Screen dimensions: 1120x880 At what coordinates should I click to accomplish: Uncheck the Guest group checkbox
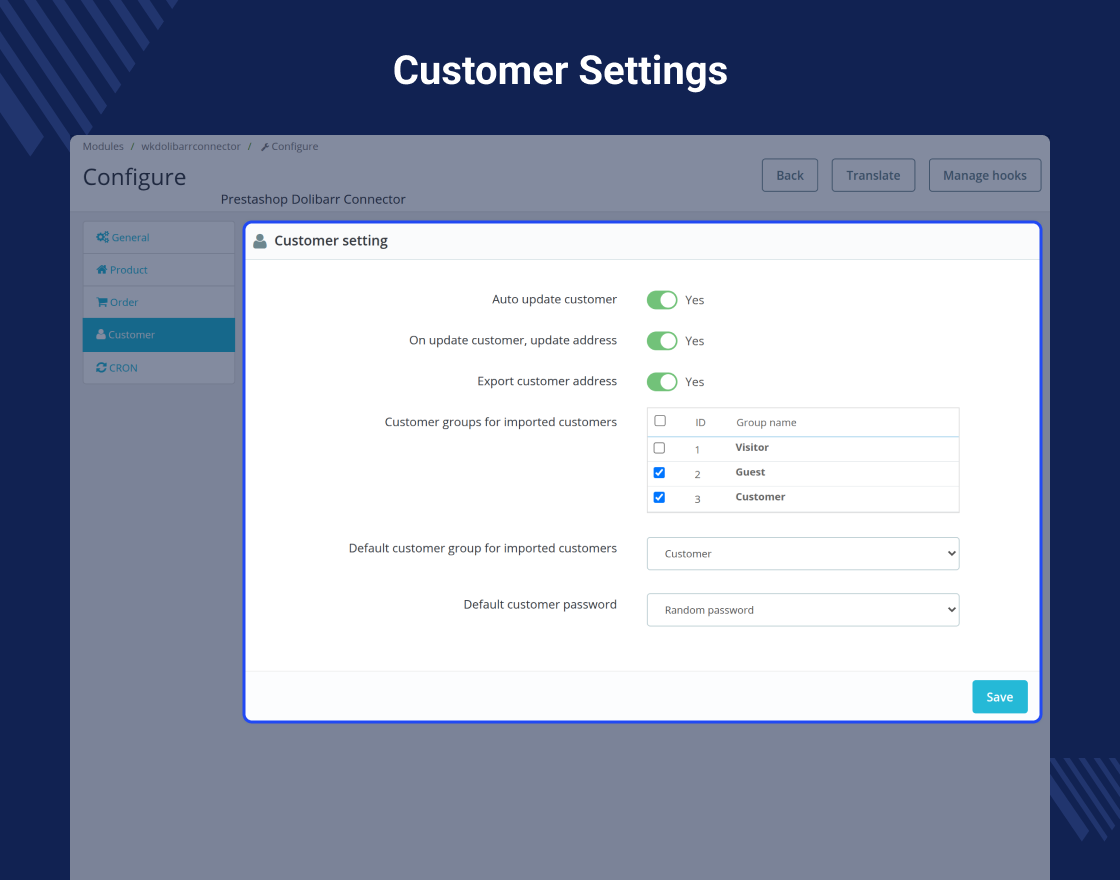tap(659, 473)
